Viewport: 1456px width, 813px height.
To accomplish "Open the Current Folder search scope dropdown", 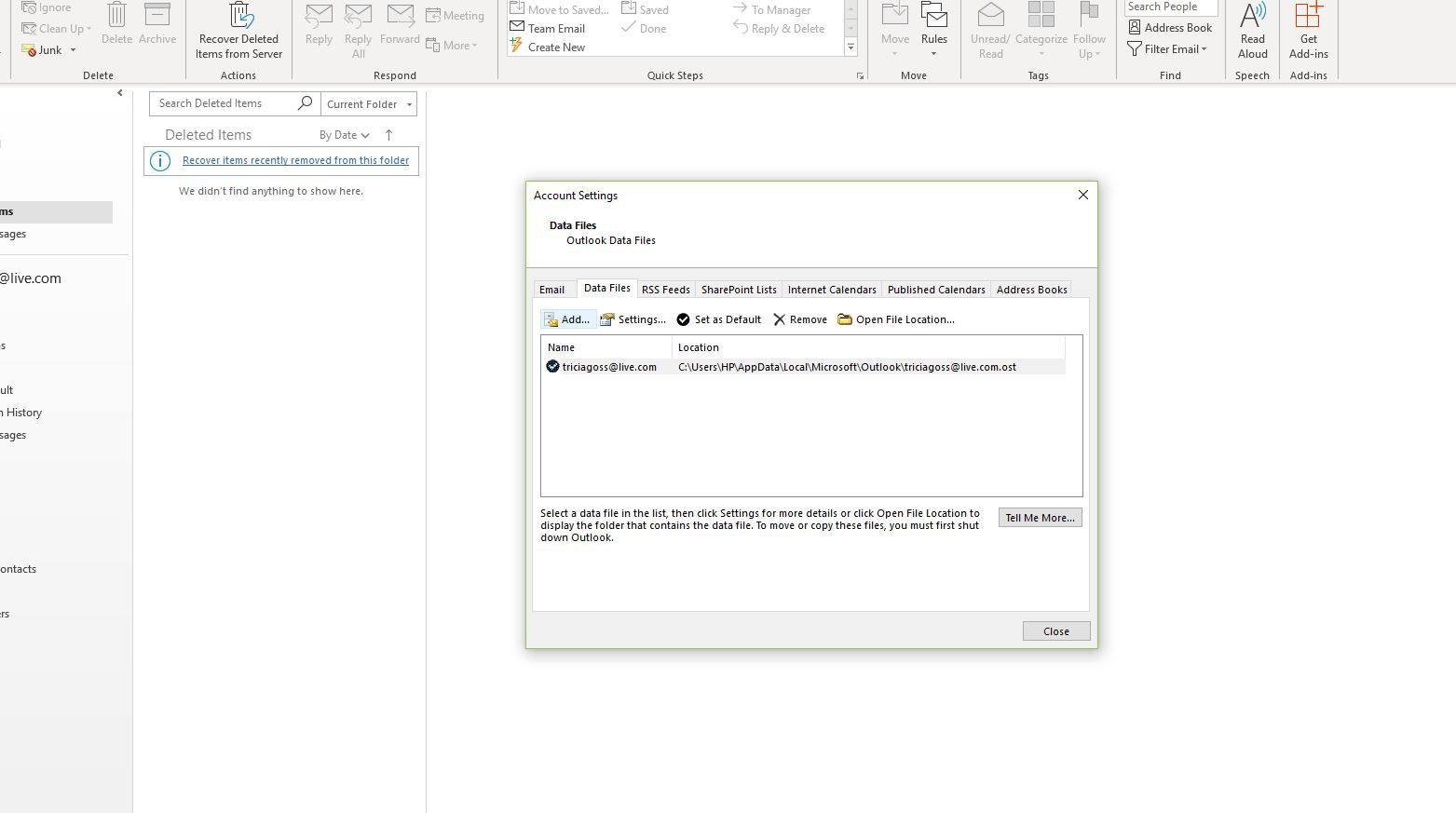I will point(369,104).
